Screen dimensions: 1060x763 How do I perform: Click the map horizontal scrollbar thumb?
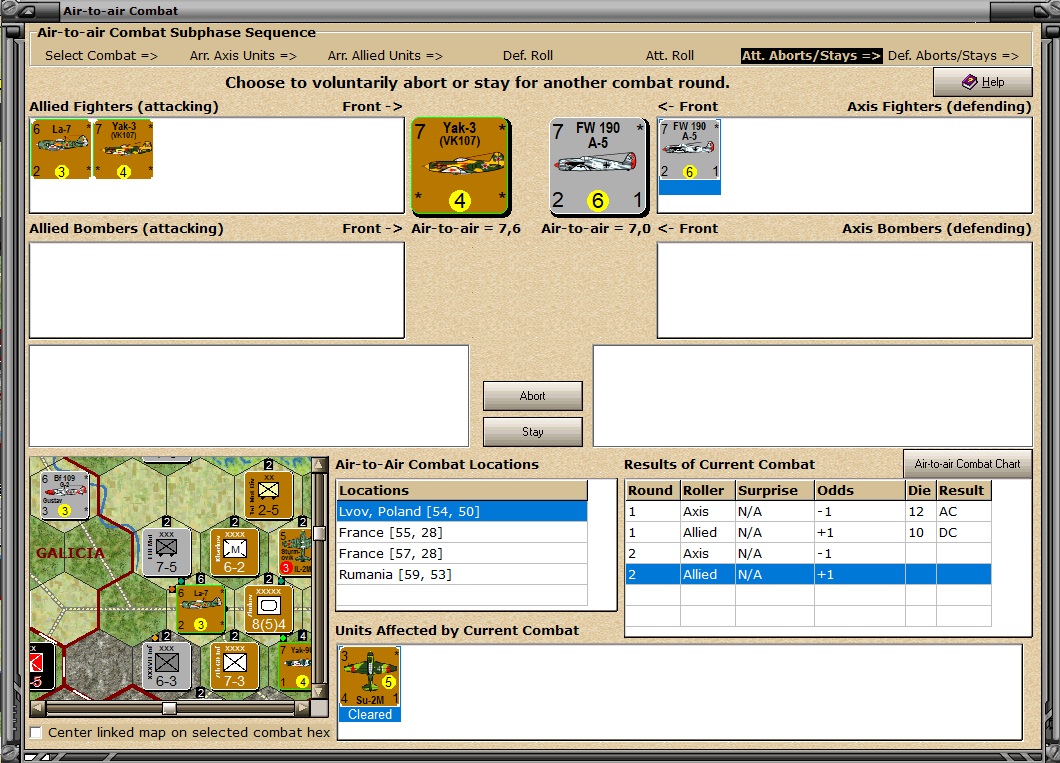click(x=170, y=708)
